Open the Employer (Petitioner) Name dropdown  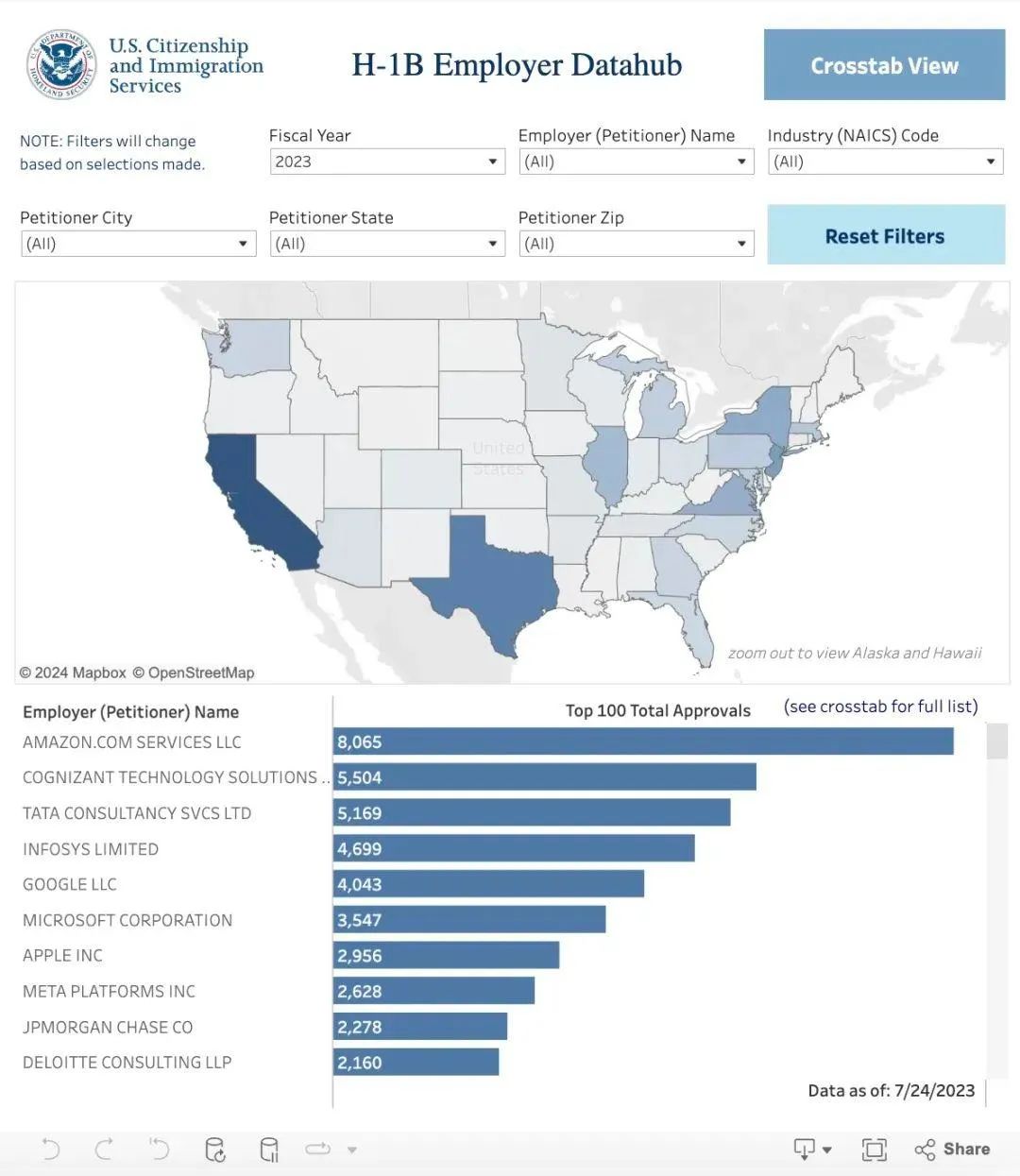click(637, 162)
